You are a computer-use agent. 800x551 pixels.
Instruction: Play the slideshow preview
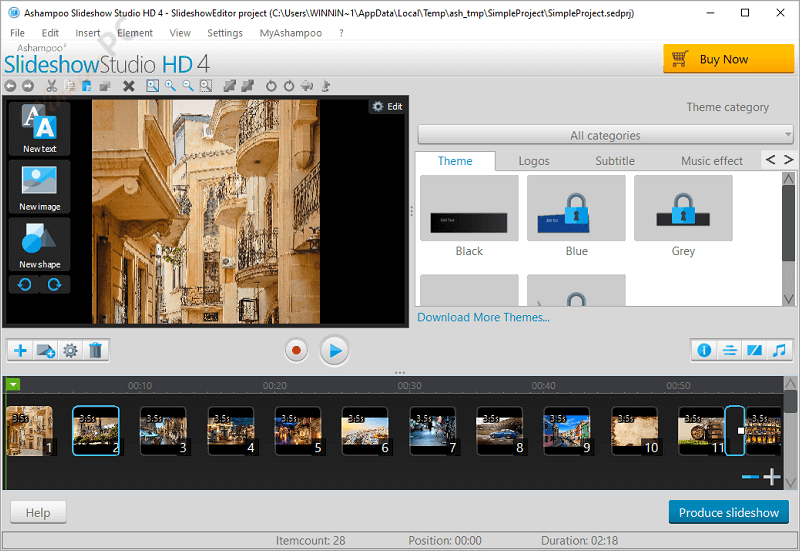pyautogui.click(x=335, y=350)
